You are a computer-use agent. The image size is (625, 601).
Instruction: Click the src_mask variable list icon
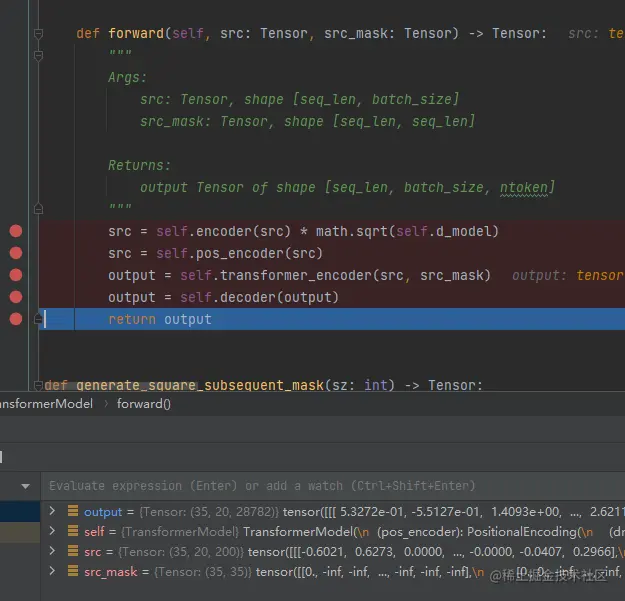click(73, 571)
